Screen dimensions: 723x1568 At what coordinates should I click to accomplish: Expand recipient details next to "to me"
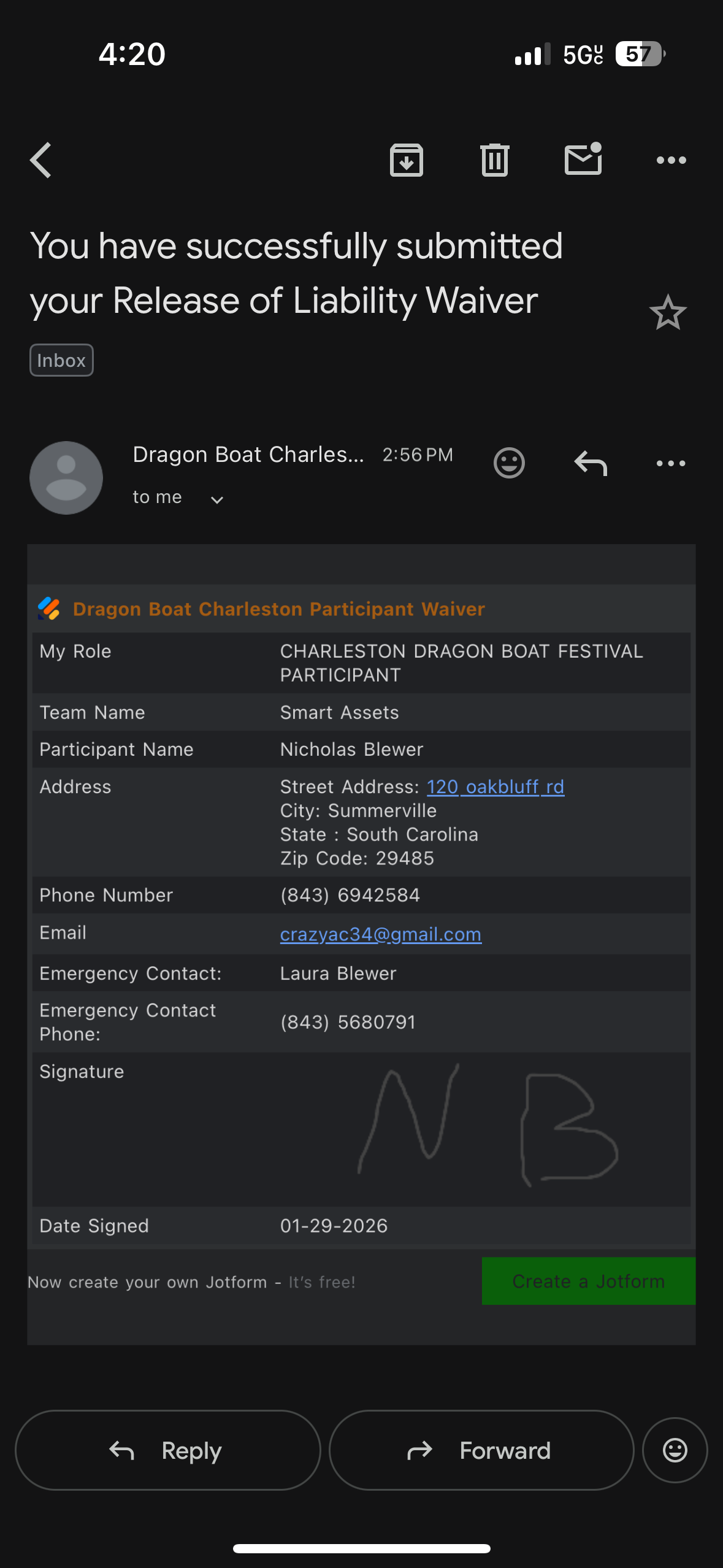[217, 499]
